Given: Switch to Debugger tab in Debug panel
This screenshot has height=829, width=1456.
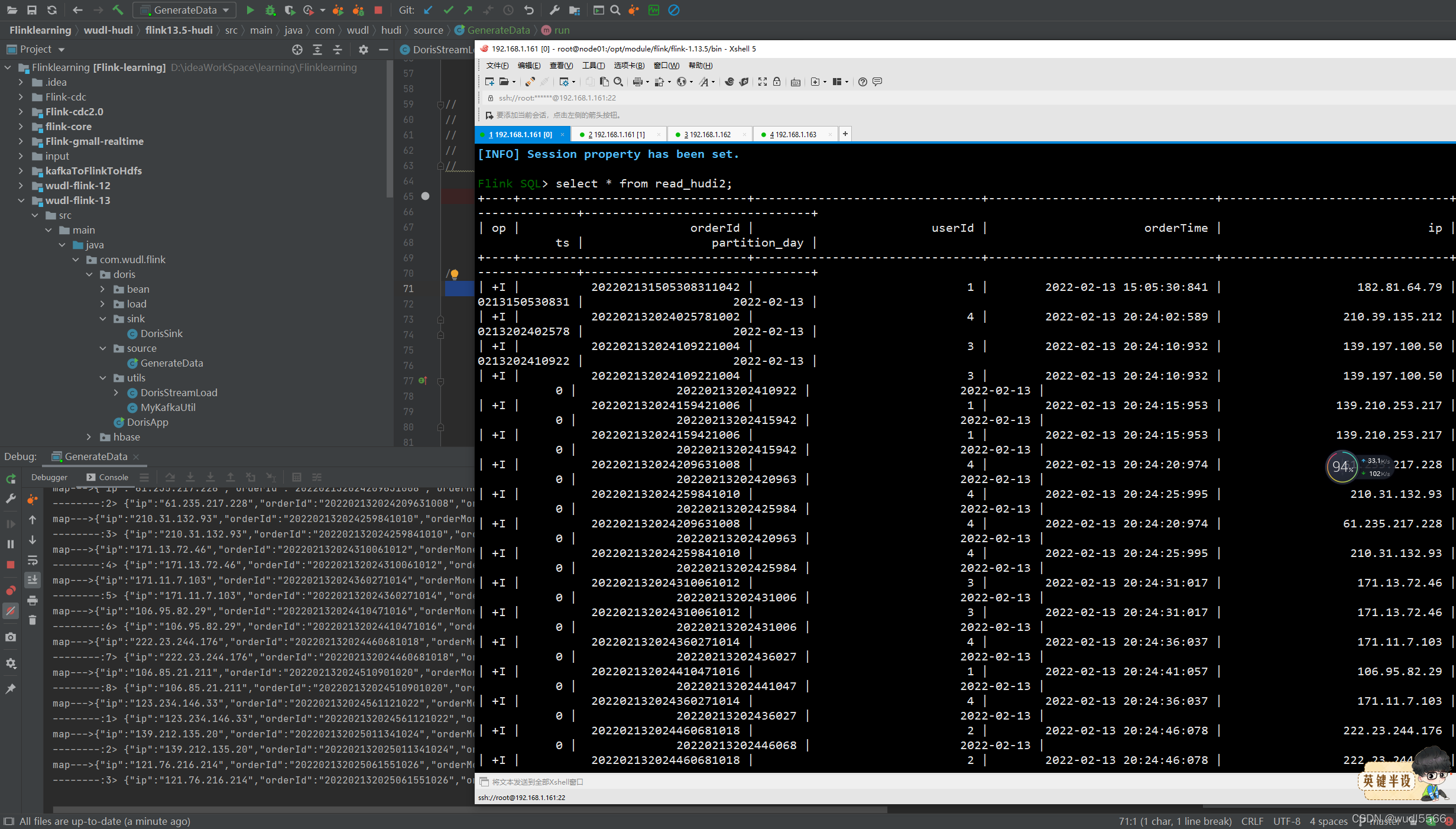Looking at the screenshot, I should (x=49, y=477).
